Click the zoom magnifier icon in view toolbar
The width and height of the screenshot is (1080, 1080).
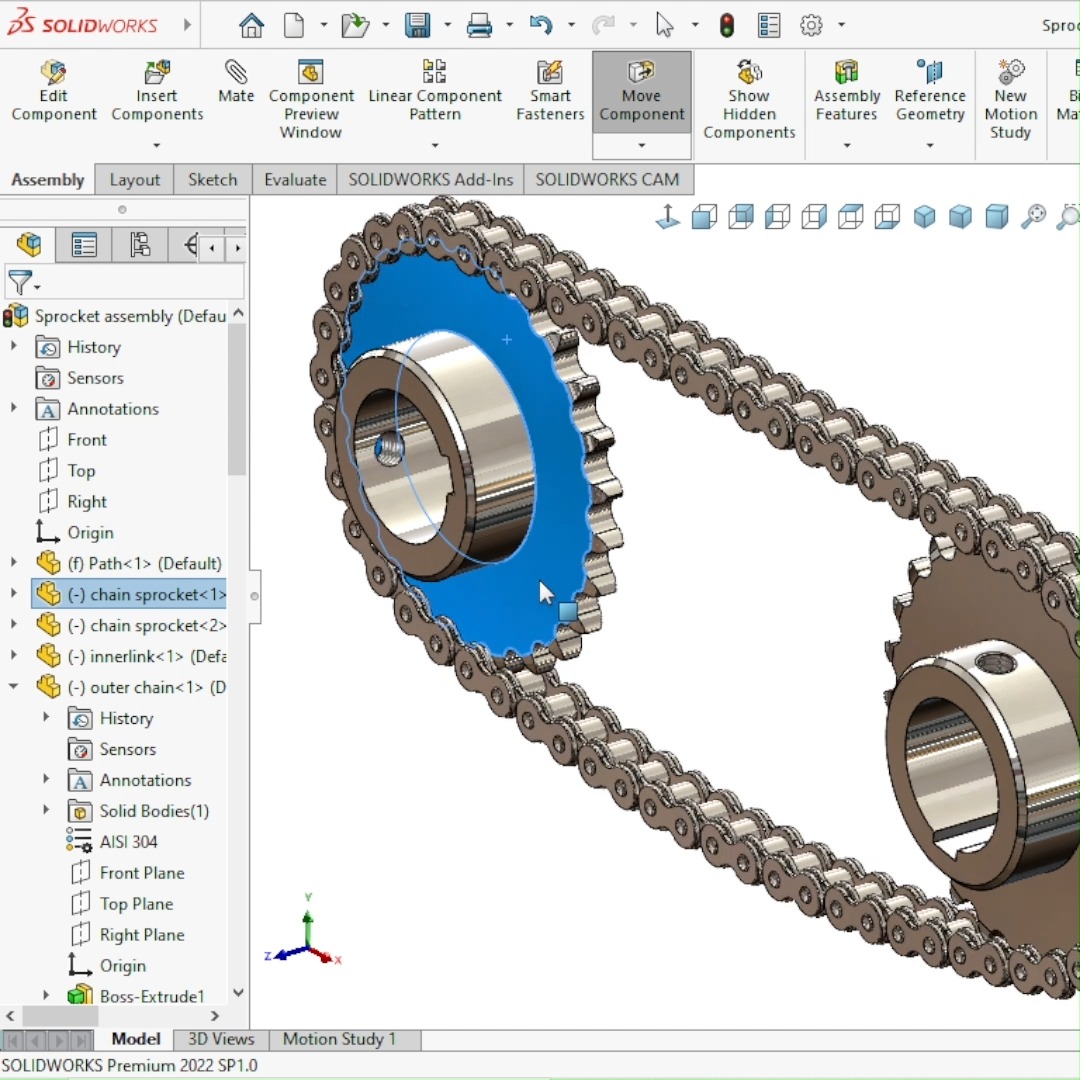(x=1033, y=216)
